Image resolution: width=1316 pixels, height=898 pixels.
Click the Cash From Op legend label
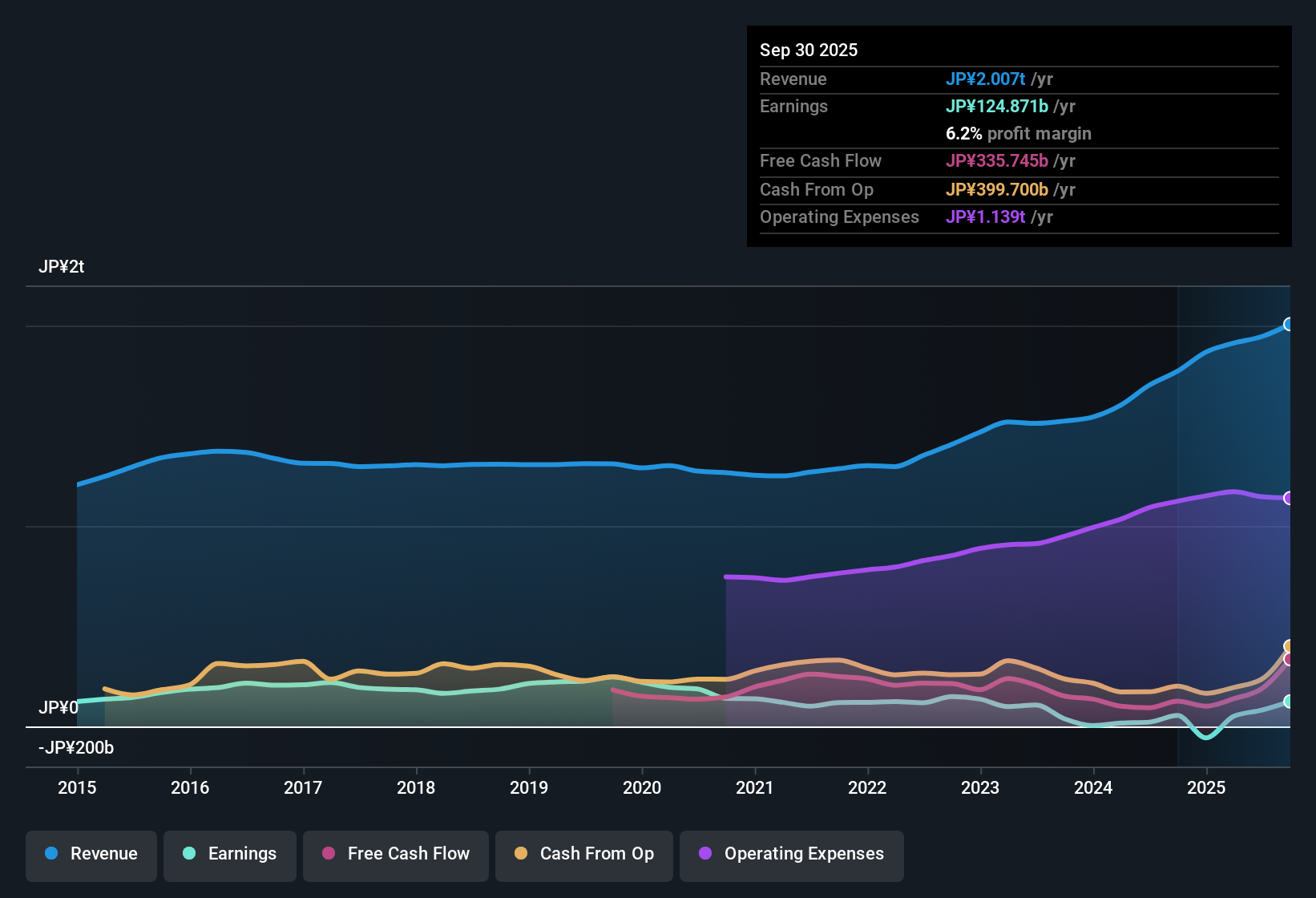pyautogui.click(x=597, y=854)
